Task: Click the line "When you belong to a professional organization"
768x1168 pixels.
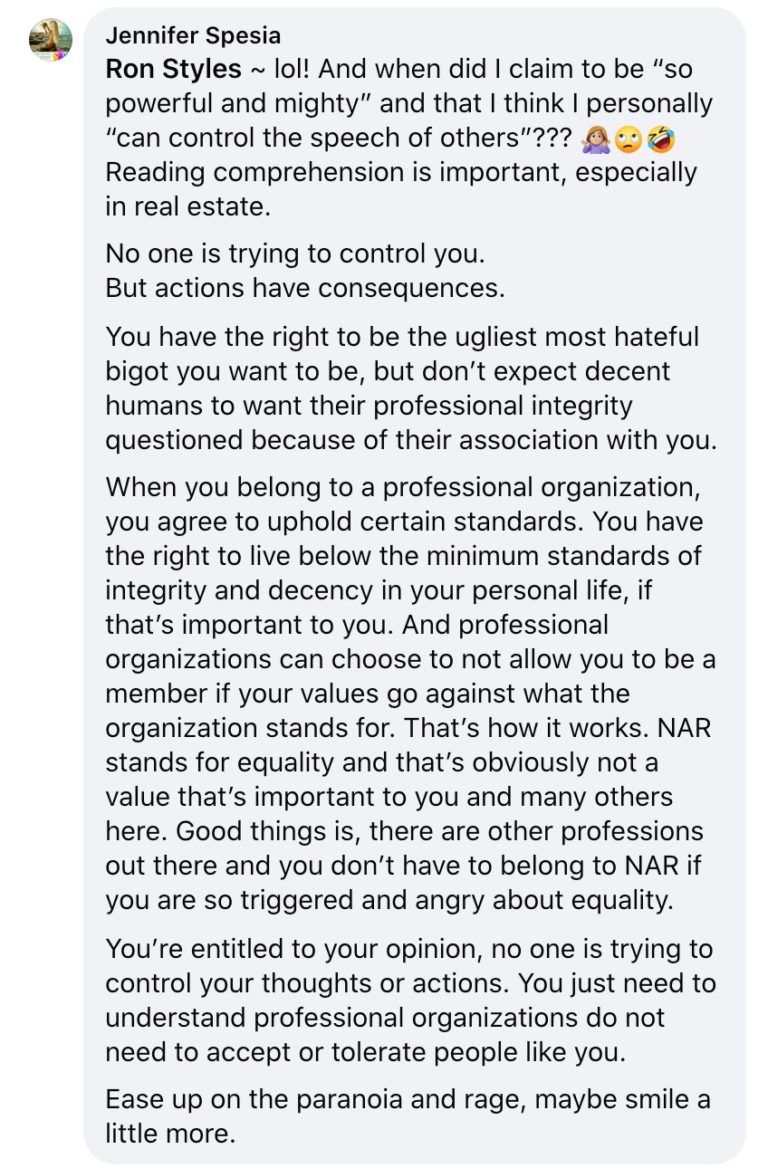Action: [x=402, y=487]
